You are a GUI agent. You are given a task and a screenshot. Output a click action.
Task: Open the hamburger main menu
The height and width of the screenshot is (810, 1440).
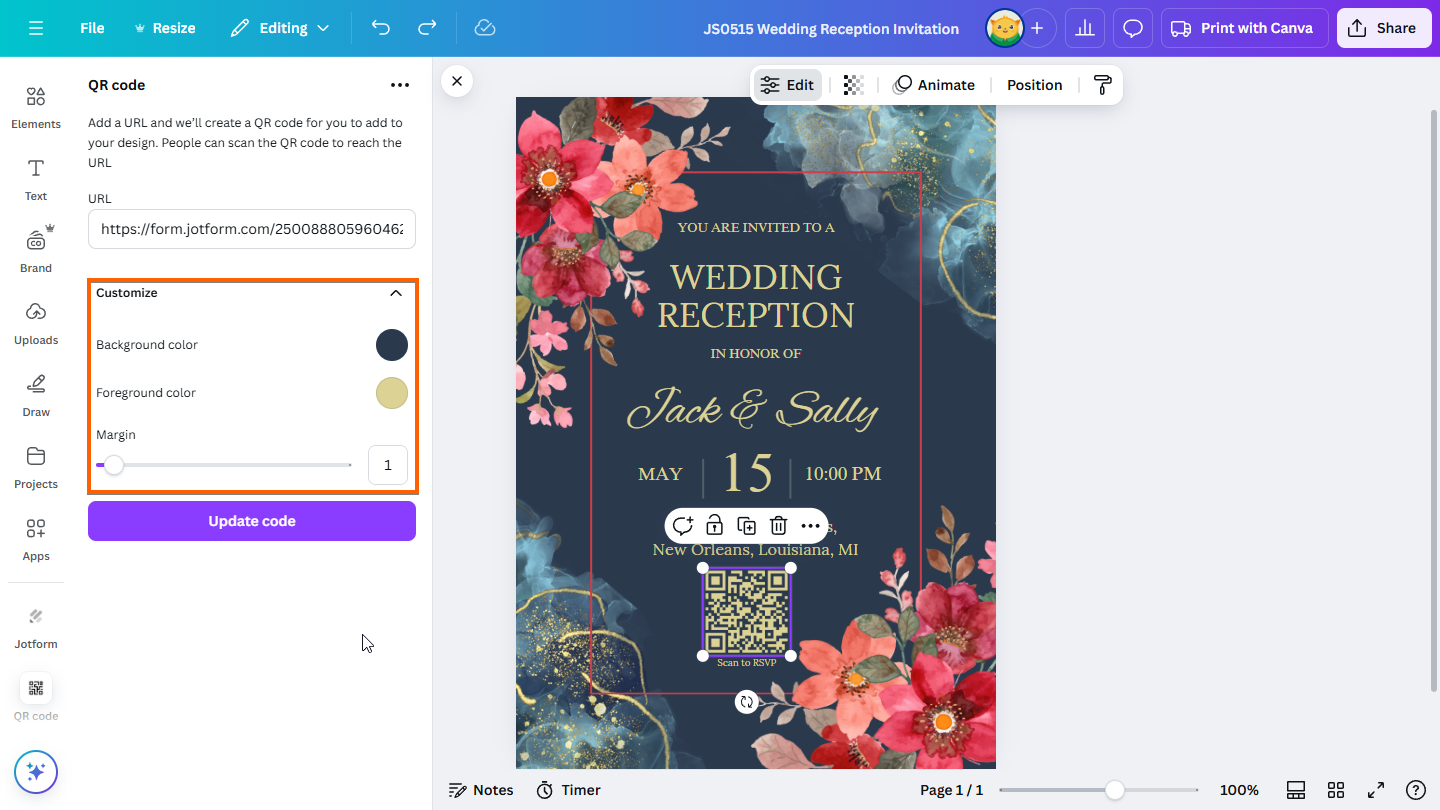(x=36, y=28)
